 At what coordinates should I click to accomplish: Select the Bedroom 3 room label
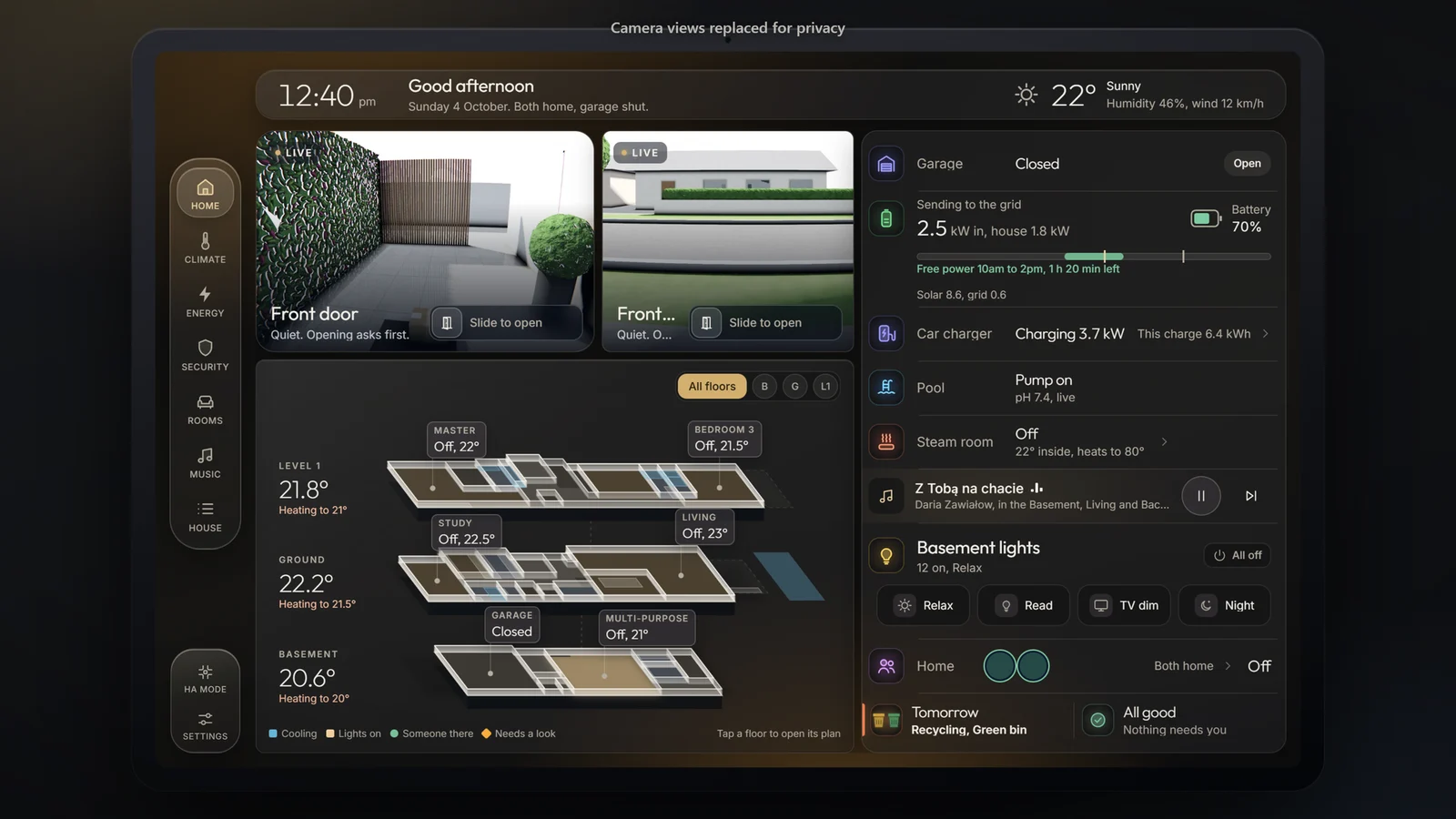pyautogui.click(x=724, y=439)
